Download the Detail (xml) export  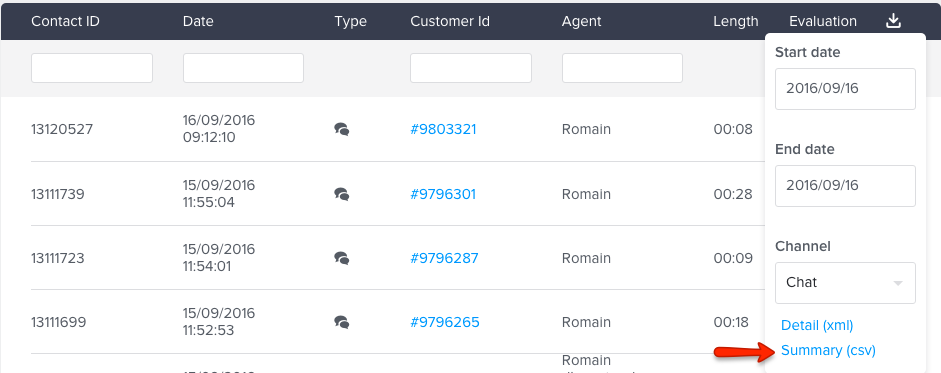[817, 326]
